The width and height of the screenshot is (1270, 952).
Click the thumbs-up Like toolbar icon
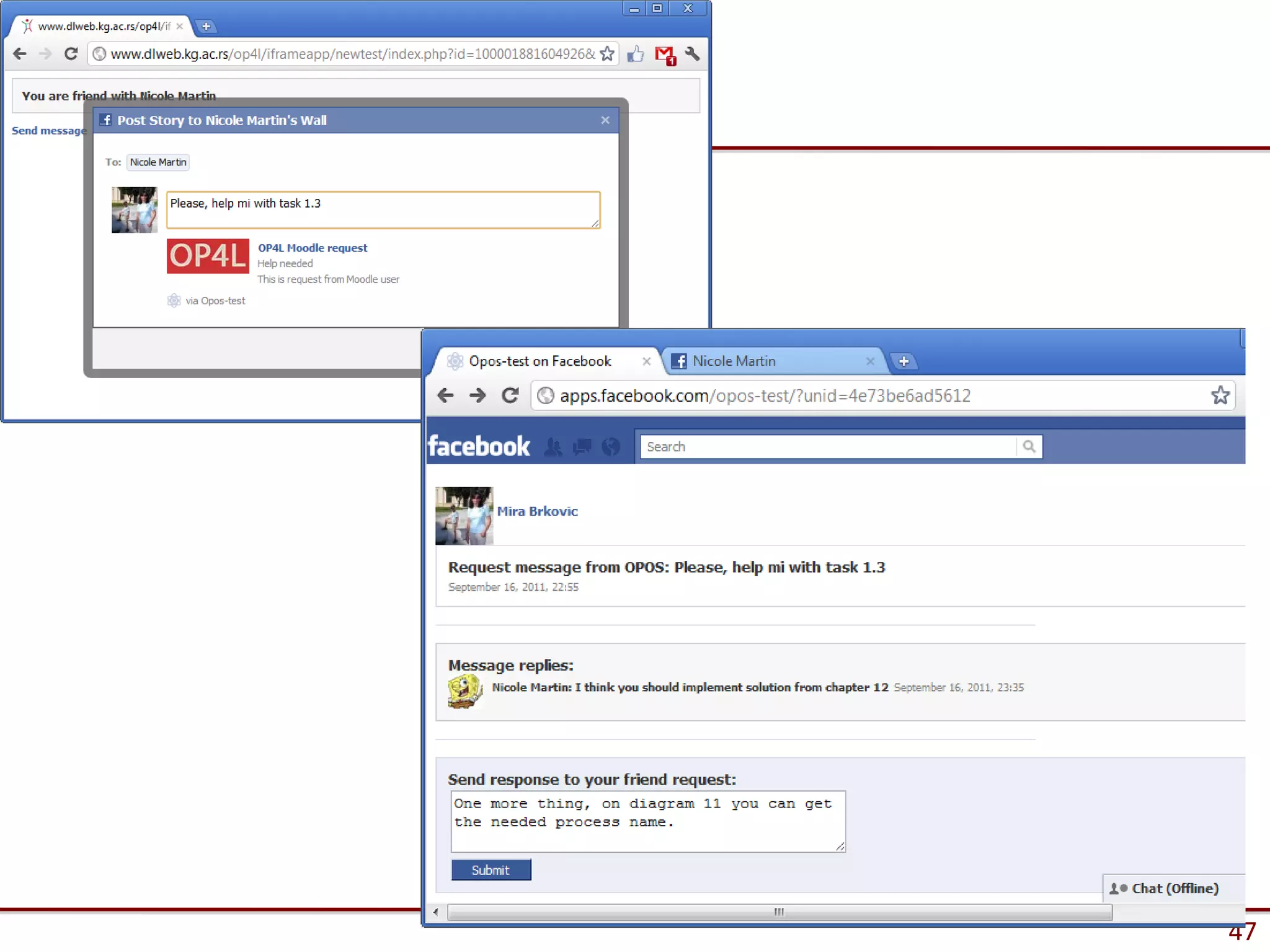[635, 55]
